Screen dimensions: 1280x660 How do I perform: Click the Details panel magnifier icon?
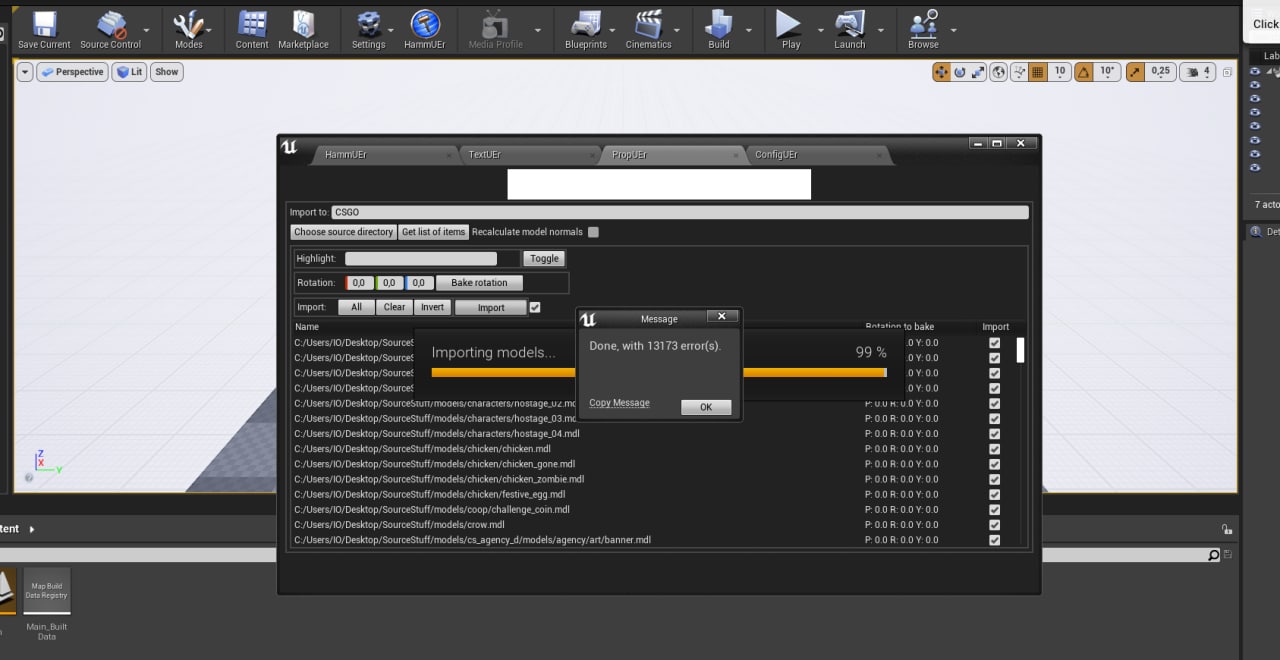coord(1256,231)
